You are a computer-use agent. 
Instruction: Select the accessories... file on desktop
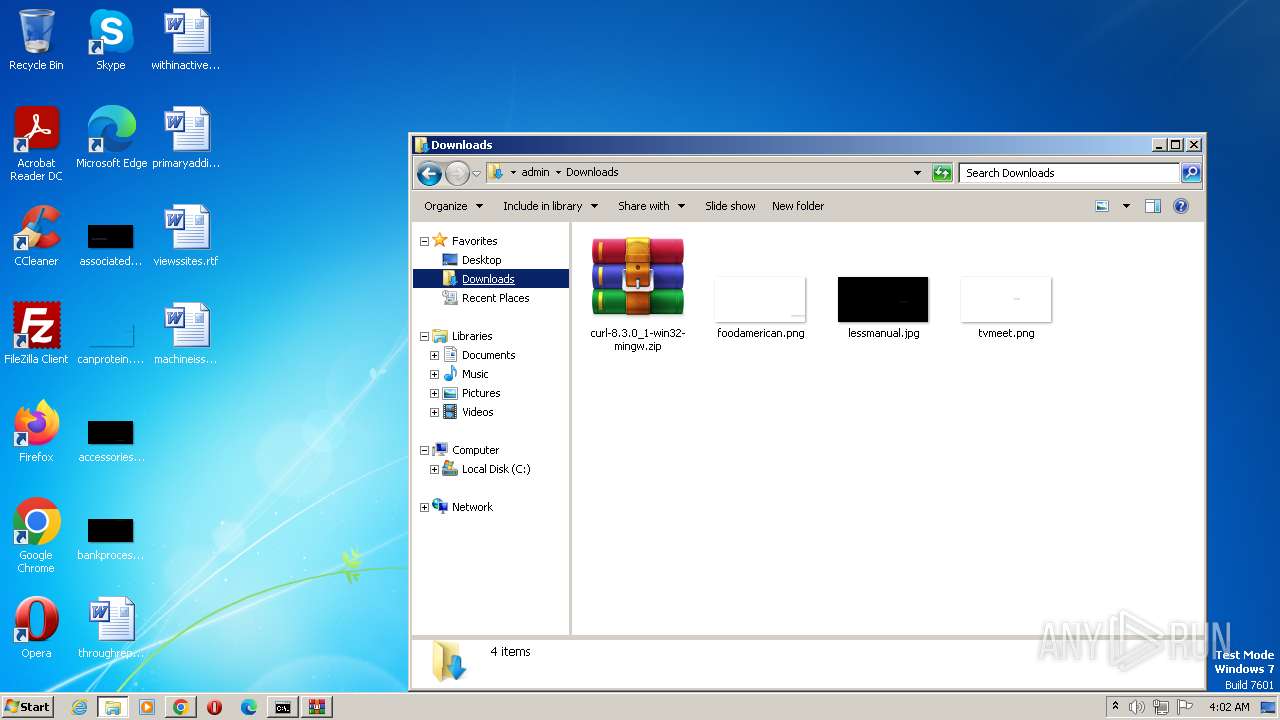[x=111, y=441]
